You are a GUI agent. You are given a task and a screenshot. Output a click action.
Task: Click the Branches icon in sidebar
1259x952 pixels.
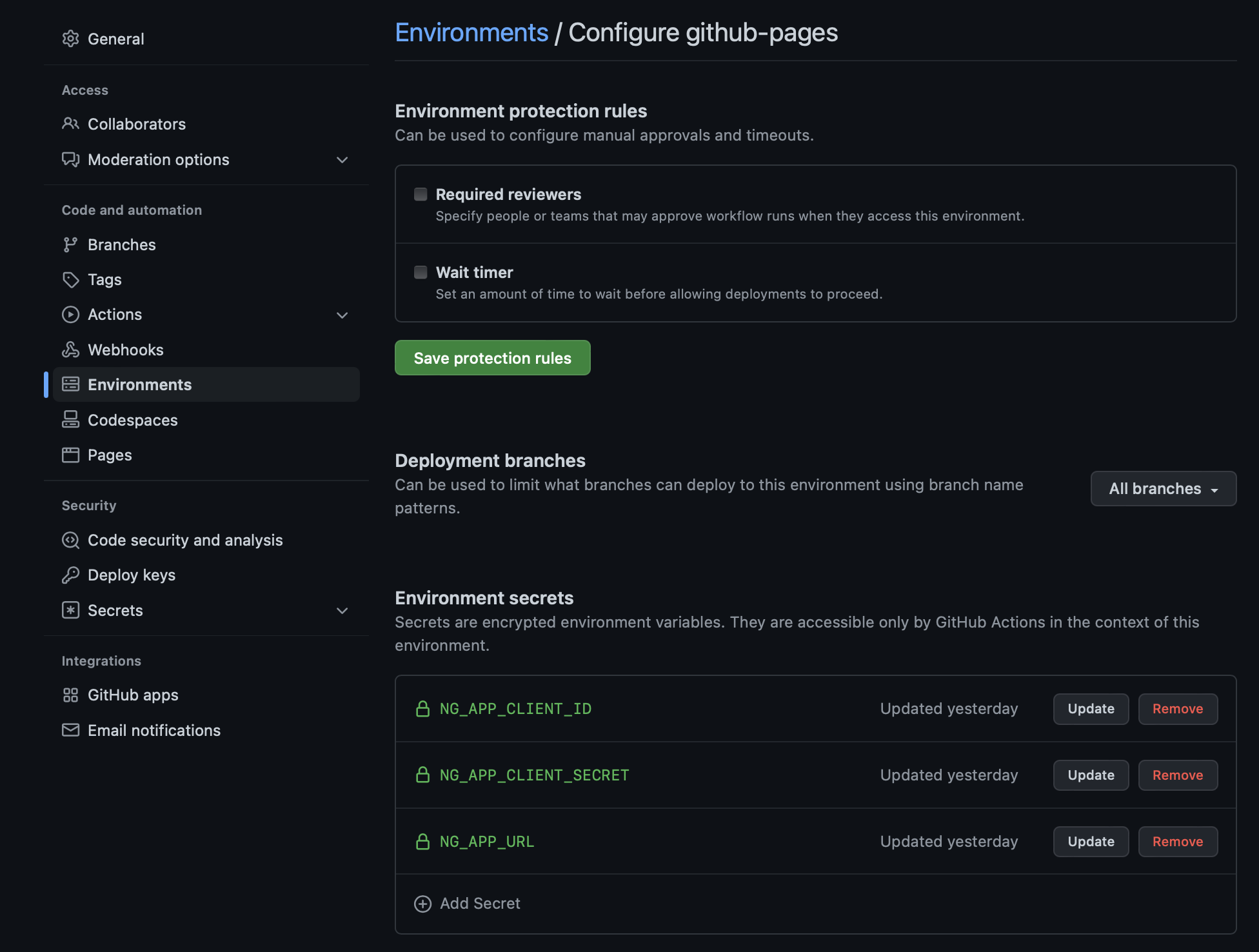pyautogui.click(x=70, y=242)
